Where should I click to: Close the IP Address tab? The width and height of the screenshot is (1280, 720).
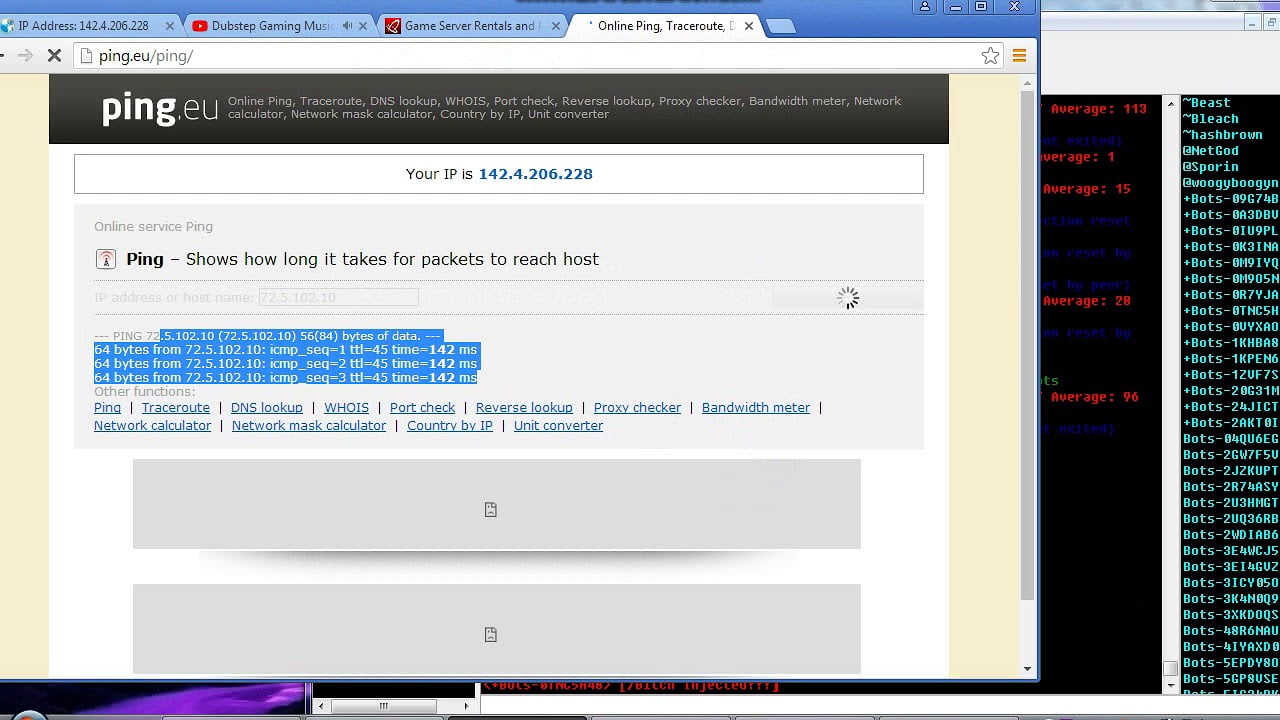169,26
